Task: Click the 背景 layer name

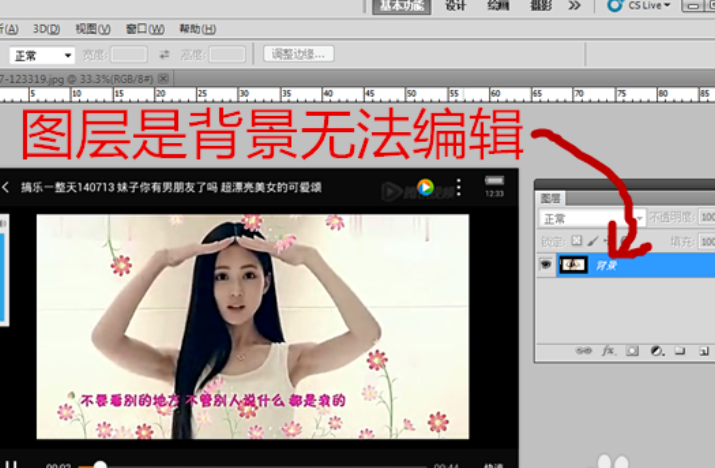Action: (606, 265)
